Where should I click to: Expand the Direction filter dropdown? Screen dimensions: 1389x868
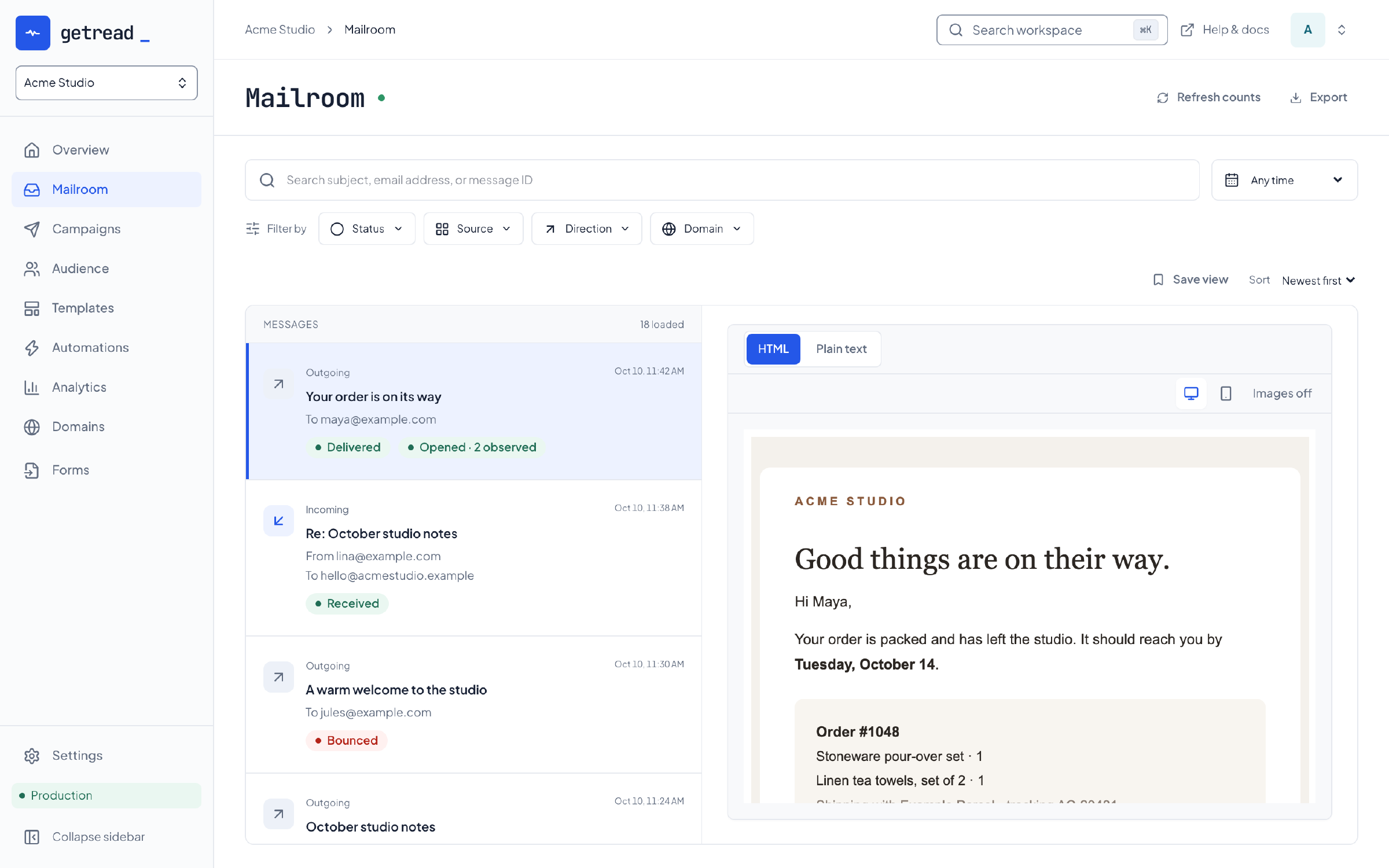[587, 229]
